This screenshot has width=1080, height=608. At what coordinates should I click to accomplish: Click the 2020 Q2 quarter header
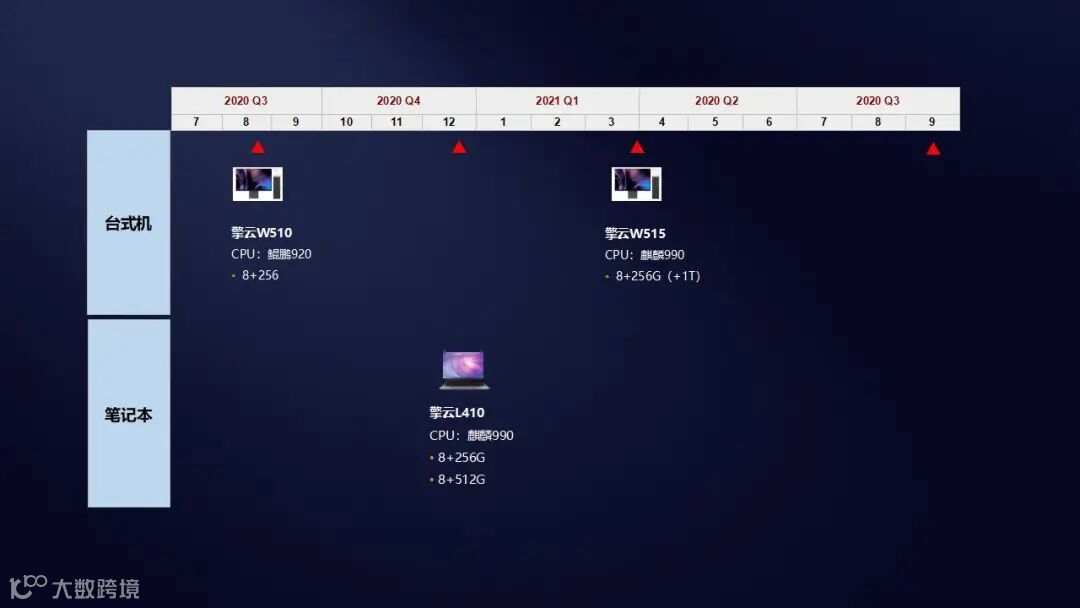pyautogui.click(x=717, y=101)
